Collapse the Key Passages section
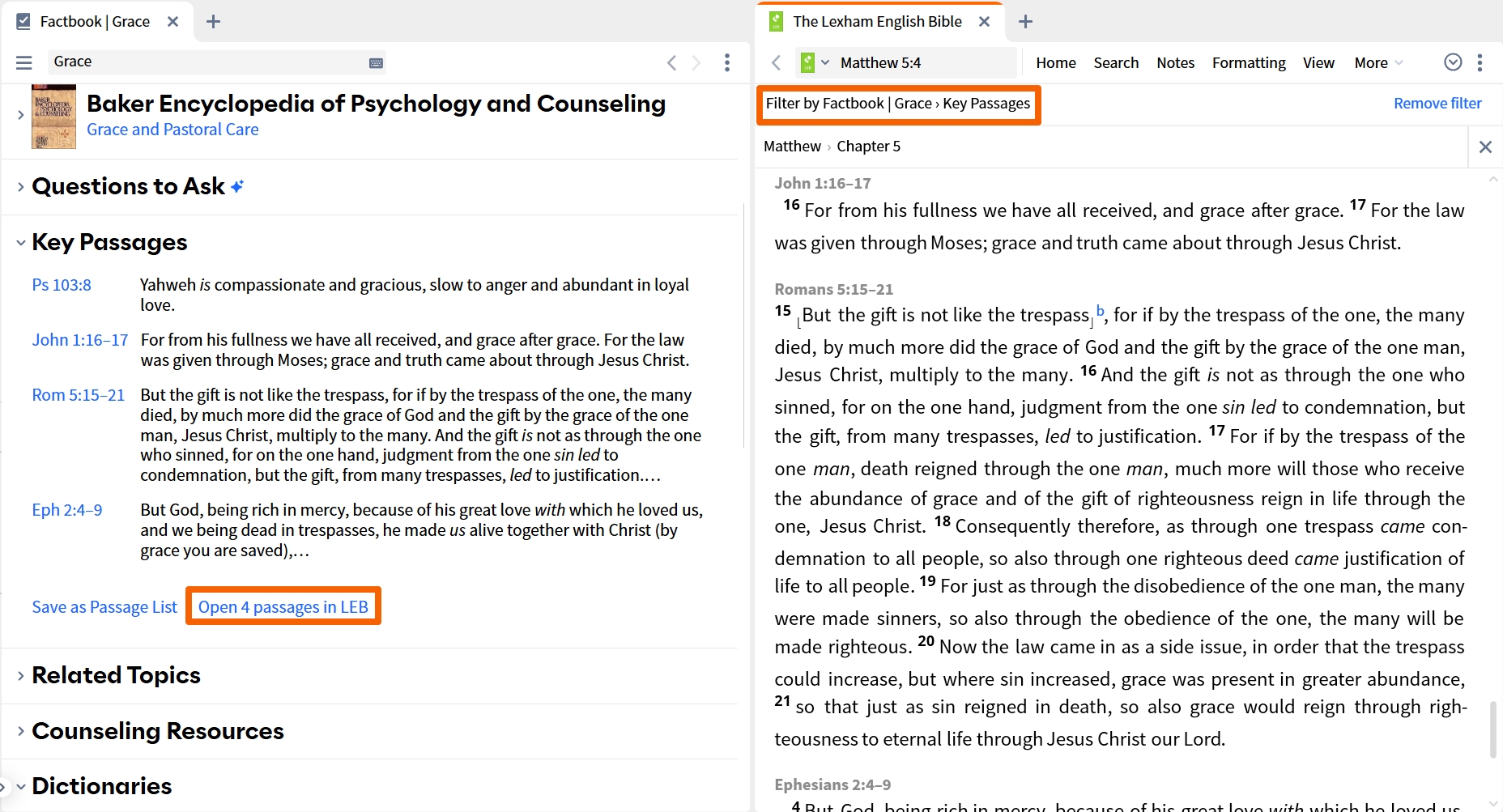Image resolution: width=1503 pixels, height=812 pixels. [20, 242]
